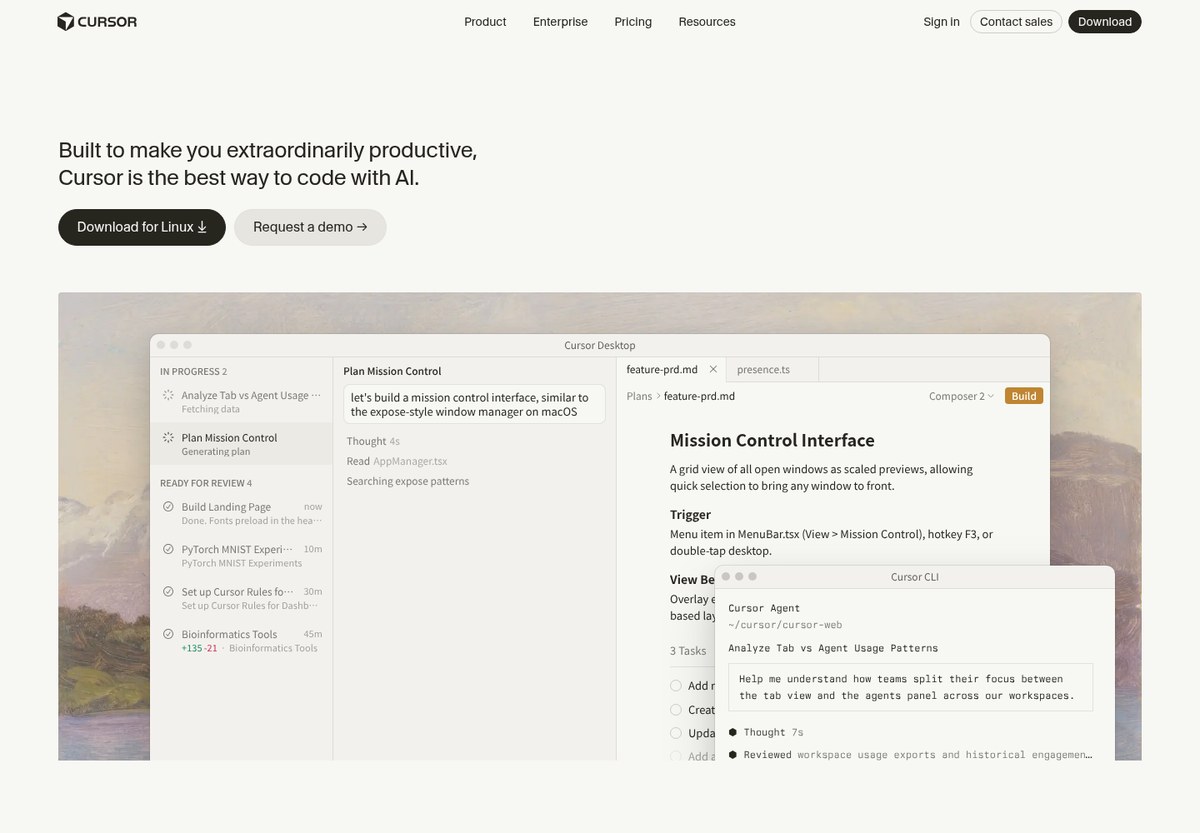Click Download button in header
1200x833 pixels.
tap(1105, 22)
